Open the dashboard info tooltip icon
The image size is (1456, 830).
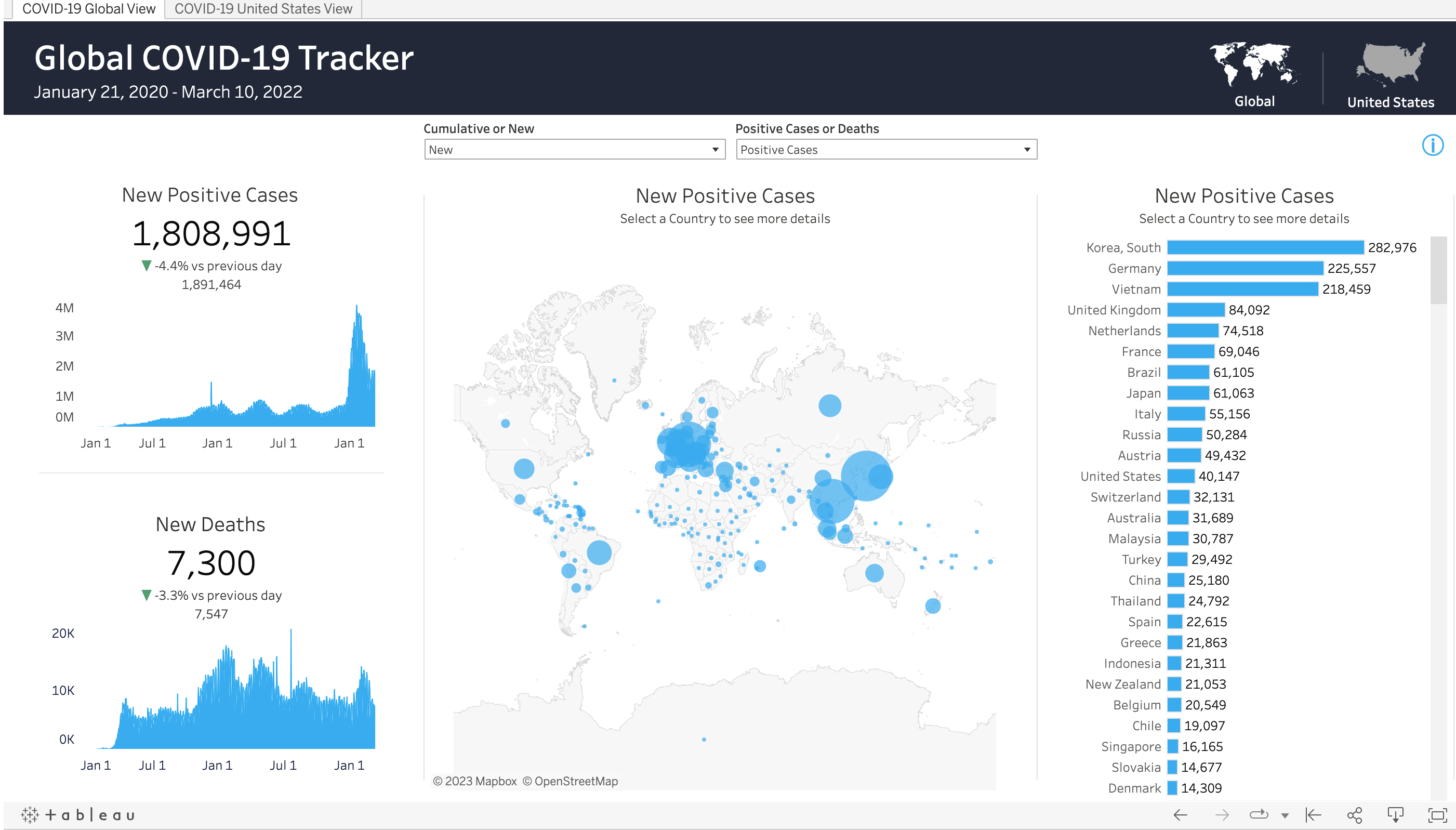(1432, 146)
